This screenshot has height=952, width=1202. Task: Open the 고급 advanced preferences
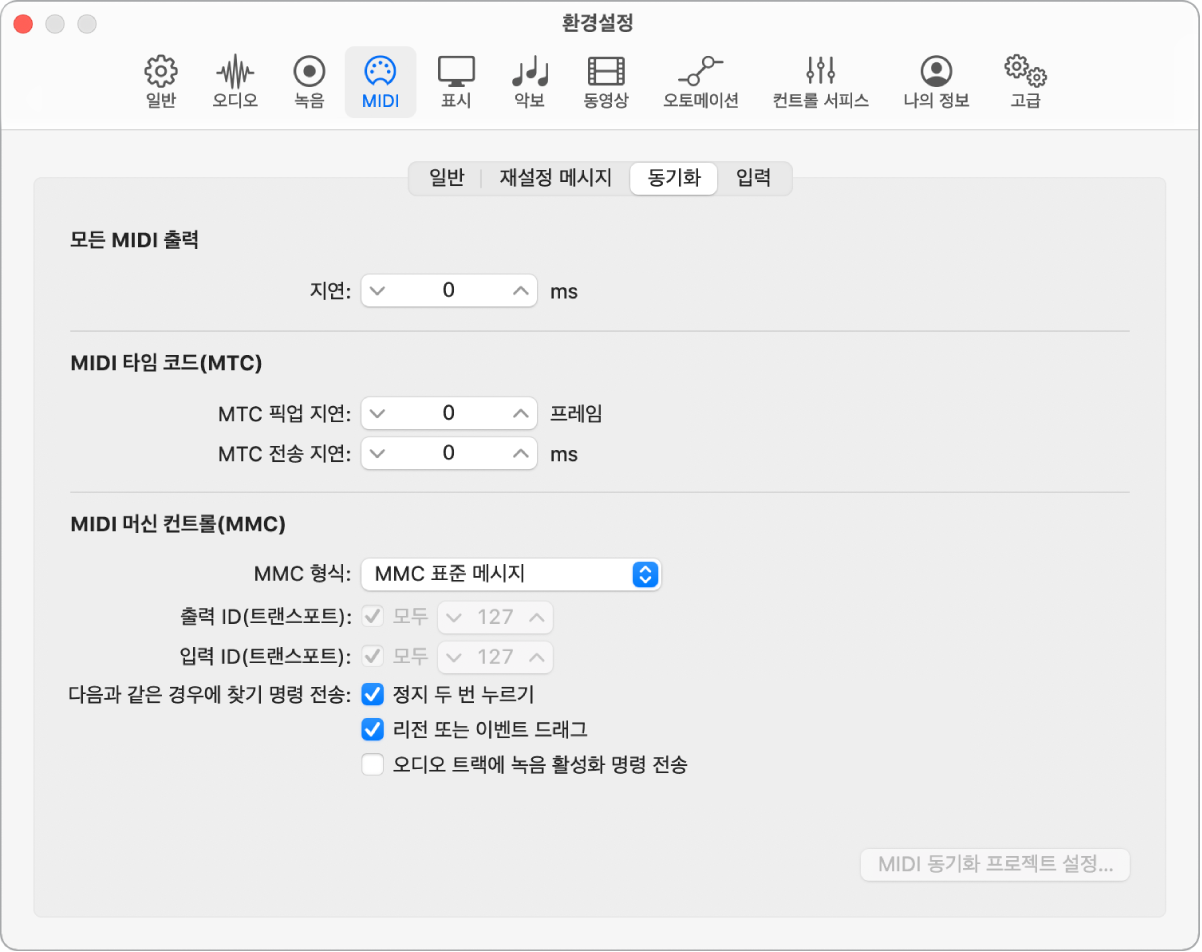[x=1025, y=82]
